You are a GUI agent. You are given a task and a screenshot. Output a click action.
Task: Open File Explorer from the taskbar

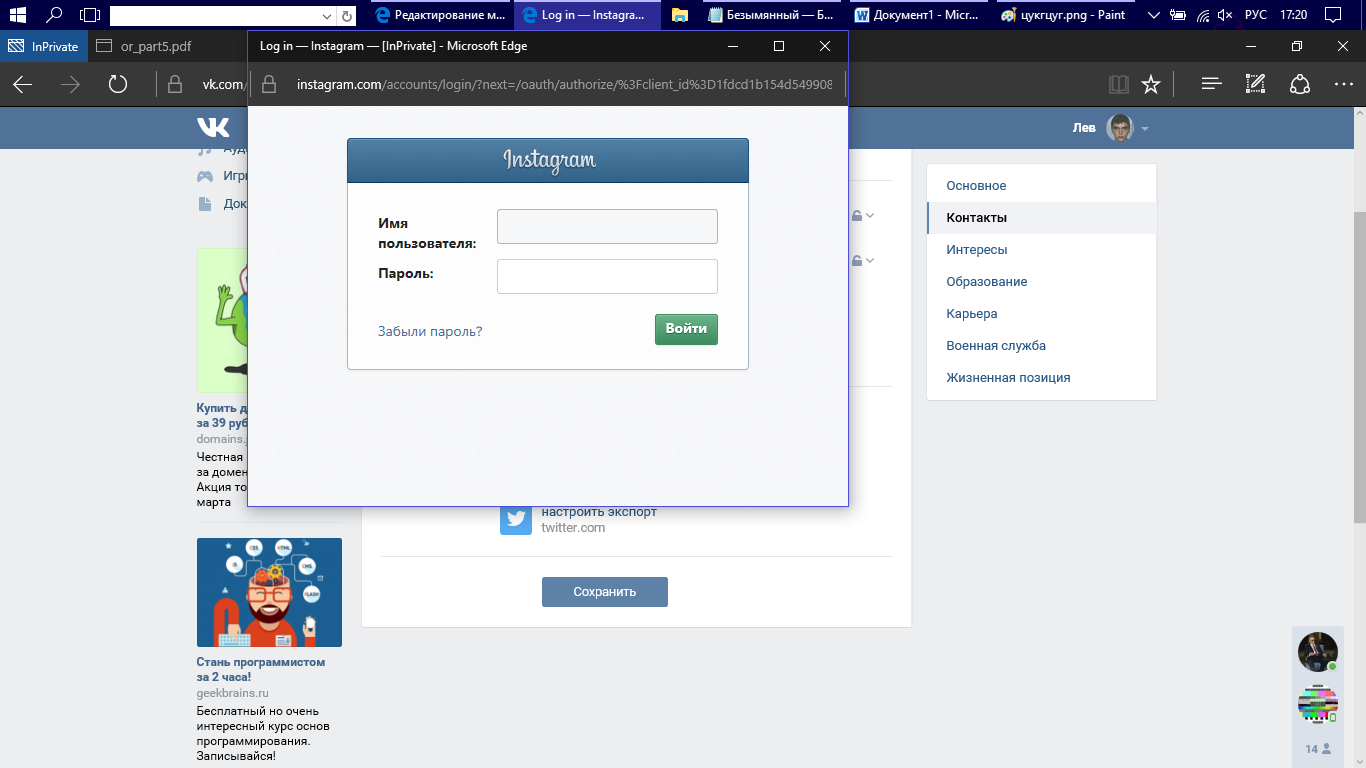(x=680, y=15)
